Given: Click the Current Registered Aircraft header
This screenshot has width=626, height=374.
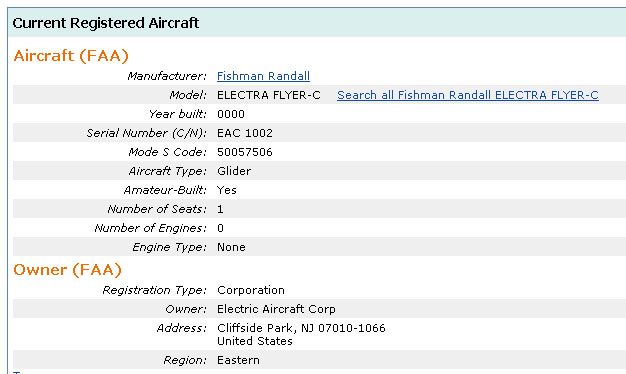Looking at the screenshot, I should pos(105,23).
